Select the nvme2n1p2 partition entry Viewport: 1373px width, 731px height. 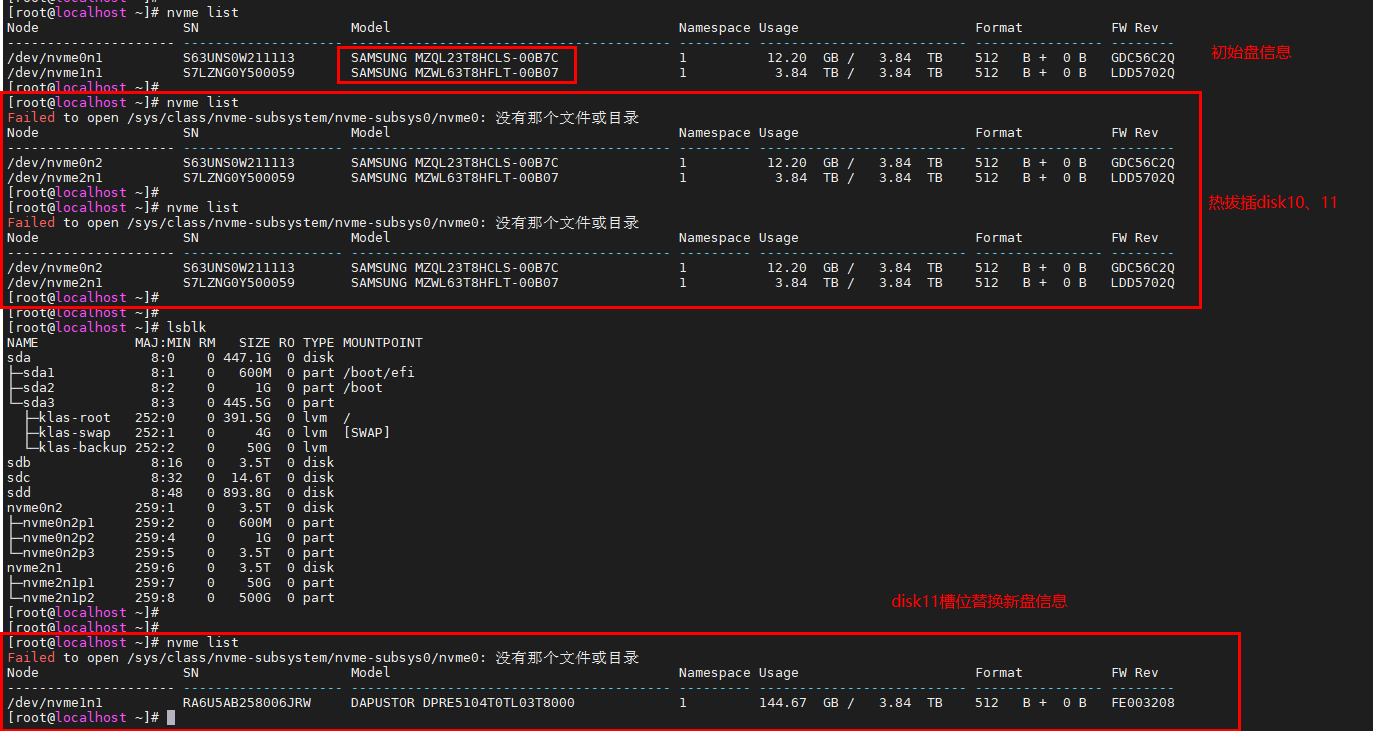click(58, 597)
